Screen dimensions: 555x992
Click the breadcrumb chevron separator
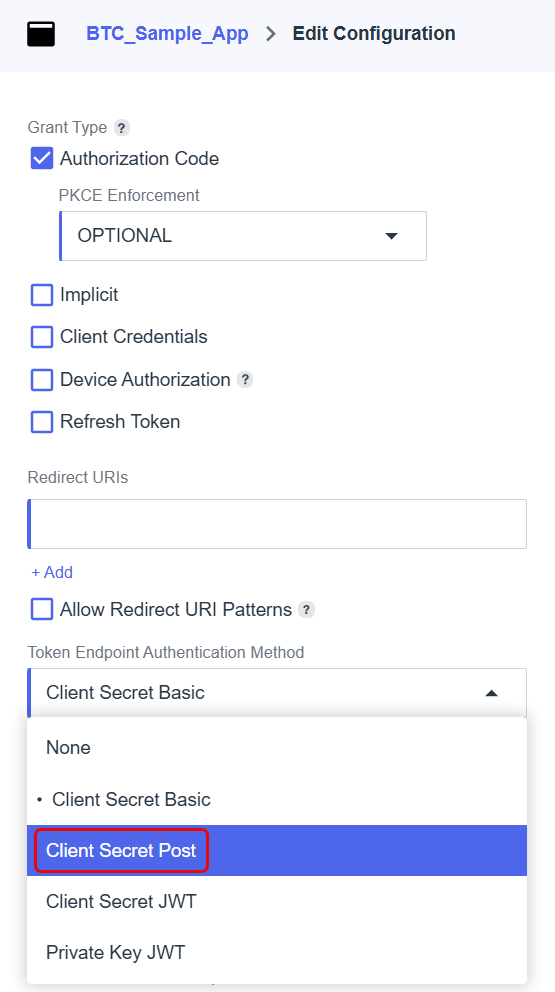271,34
